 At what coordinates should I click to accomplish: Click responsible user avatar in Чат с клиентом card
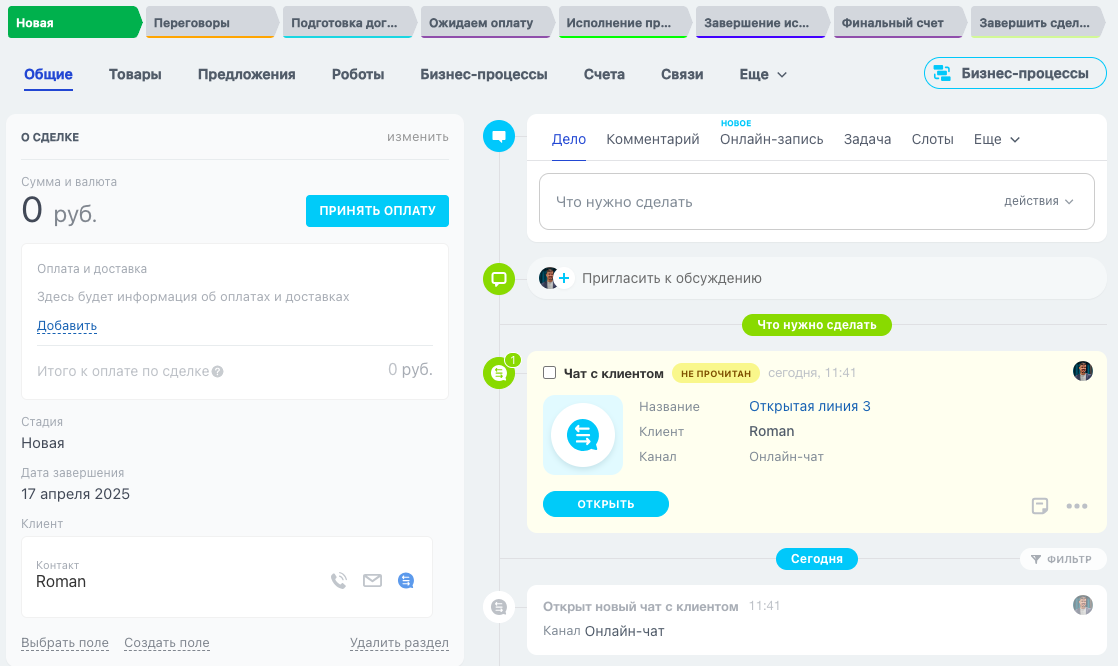click(x=1082, y=371)
